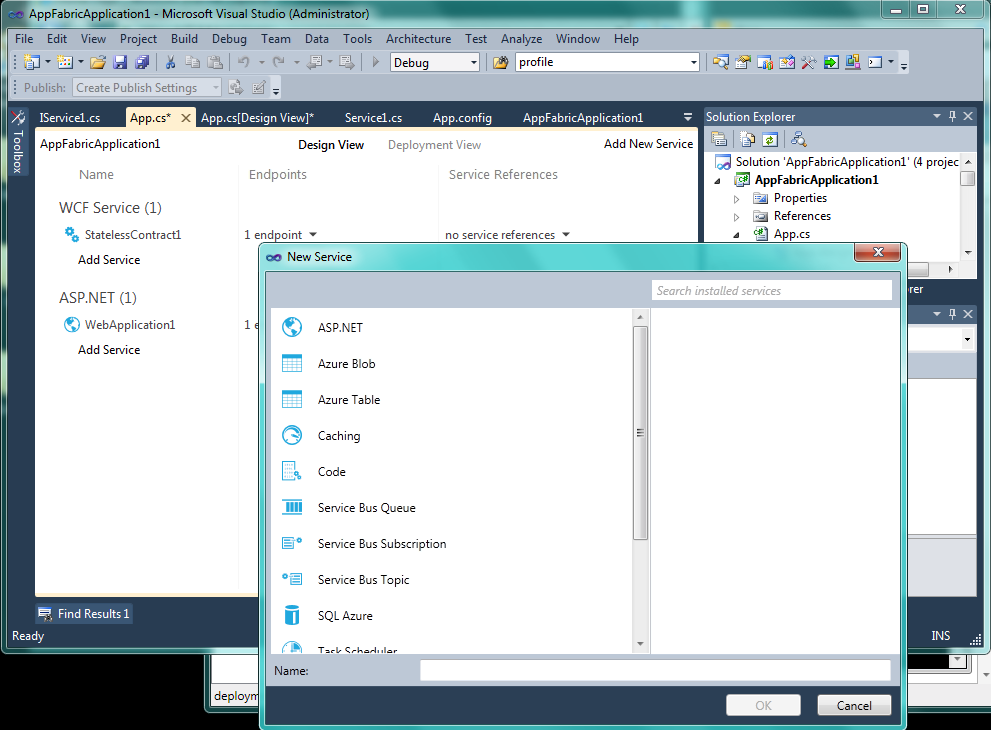Cut selection with the scissors icon
This screenshot has width=991, height=730.
tap(171, 62)
